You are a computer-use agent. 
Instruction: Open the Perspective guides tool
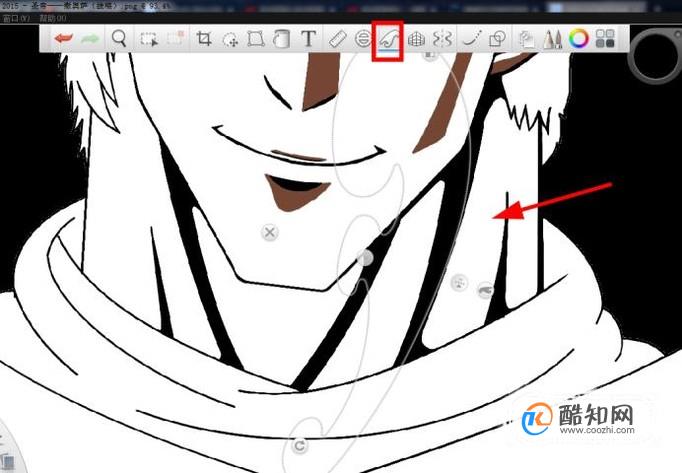[416, 39]
